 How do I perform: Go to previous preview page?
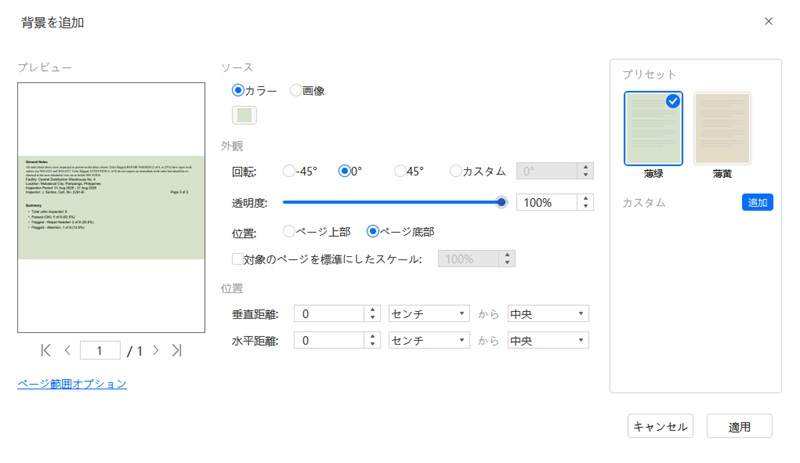point(67,350)
